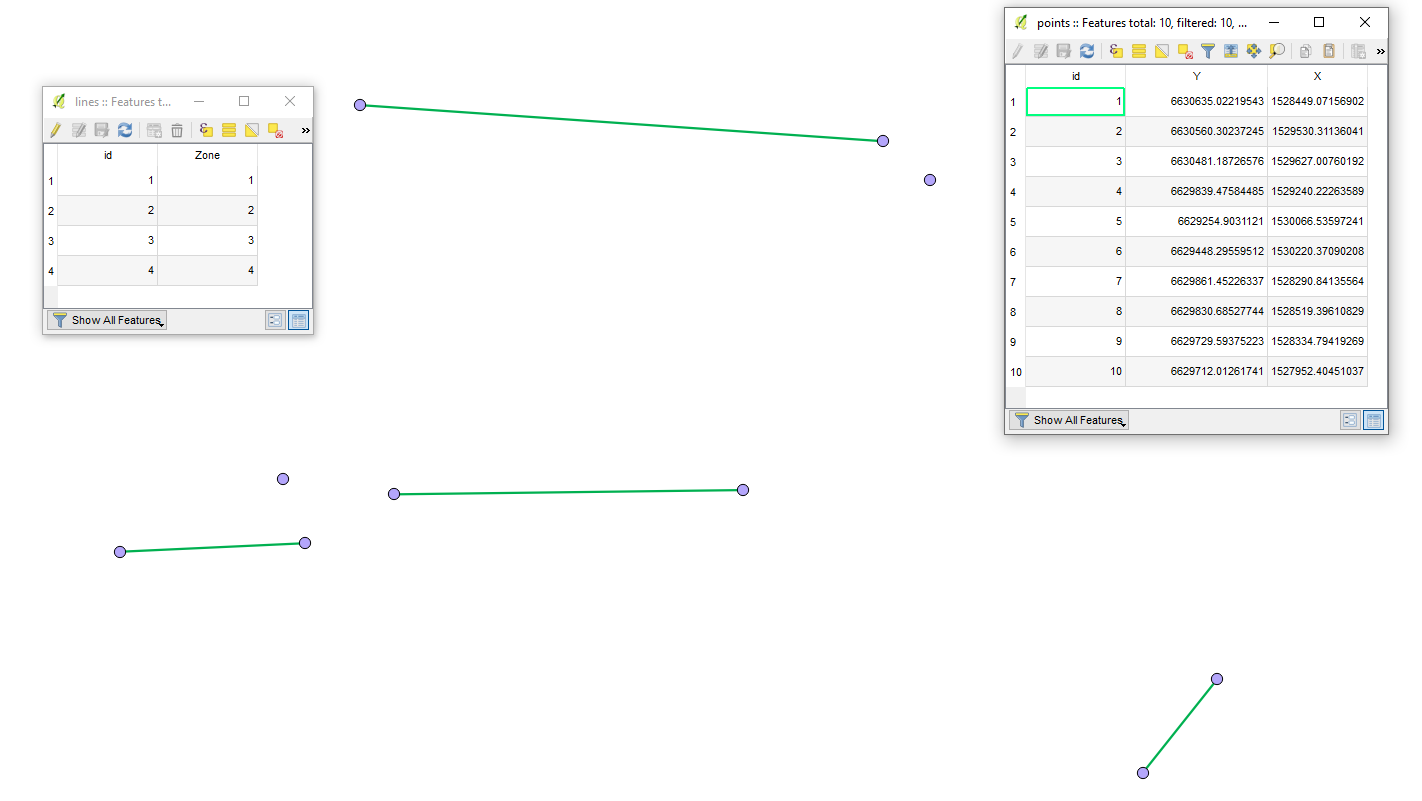Pan map to selected rows in points window
Image resolution: width=1422 pixels, height=801 pixels.
point(1254,51)
